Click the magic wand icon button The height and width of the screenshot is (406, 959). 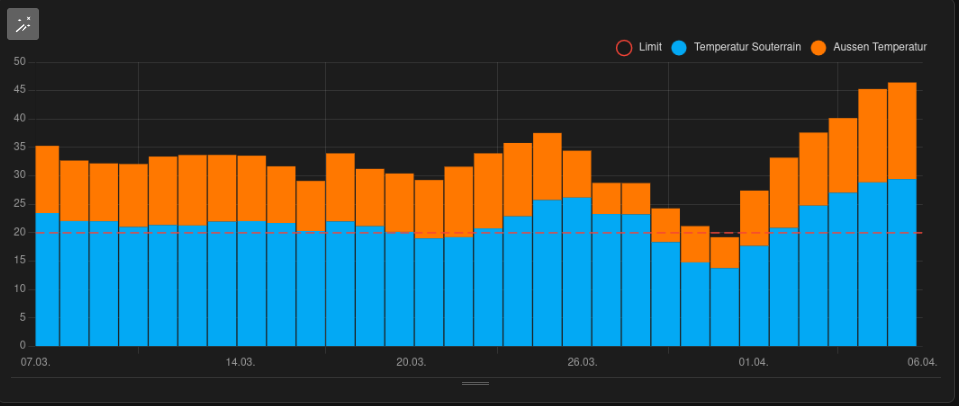click(x=23, y=24)
